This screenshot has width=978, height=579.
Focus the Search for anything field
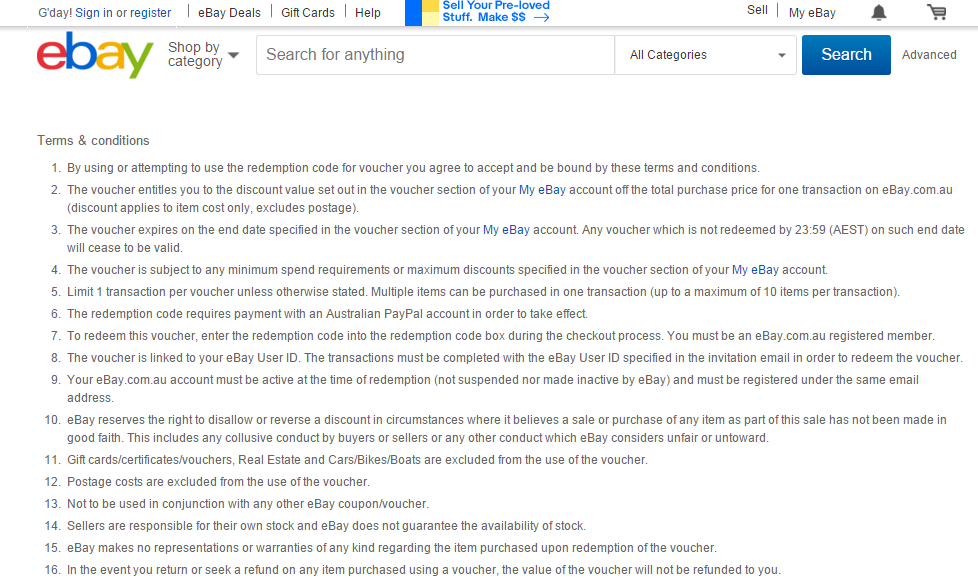(x=435, y=55)
